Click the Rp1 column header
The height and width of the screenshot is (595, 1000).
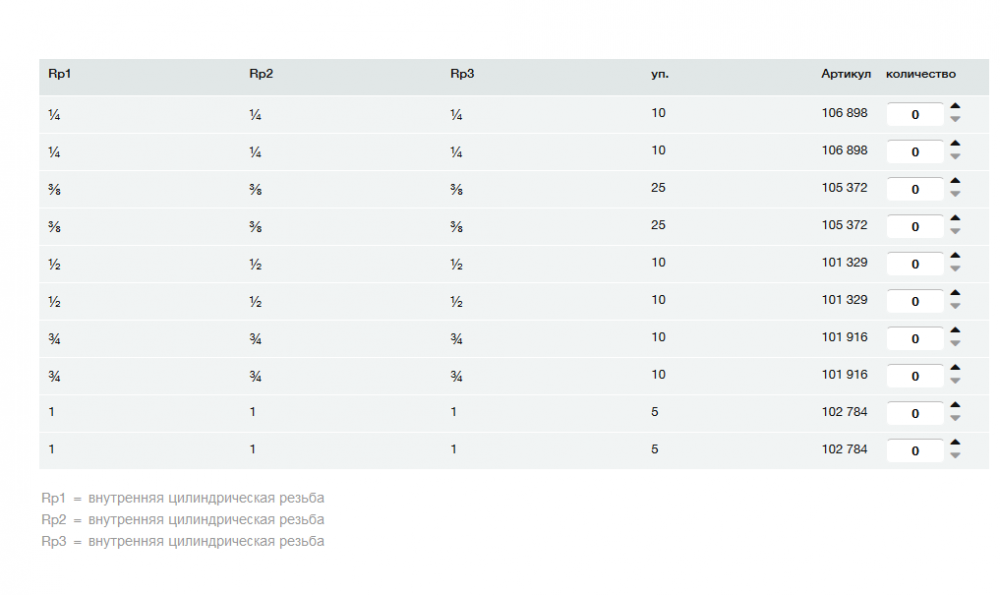tap(59, 74)
